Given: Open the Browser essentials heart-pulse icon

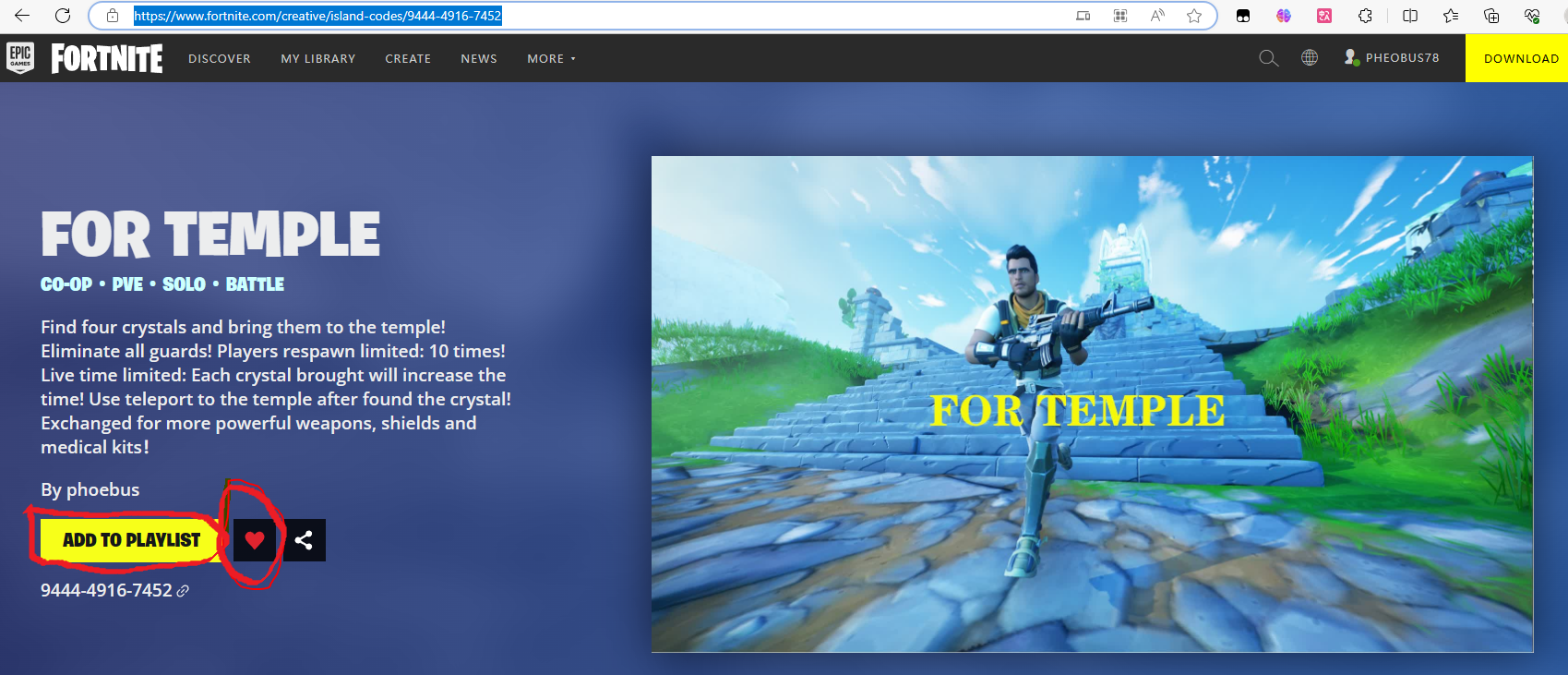Looking at the screenshot, I should (x=1532, y=16).
